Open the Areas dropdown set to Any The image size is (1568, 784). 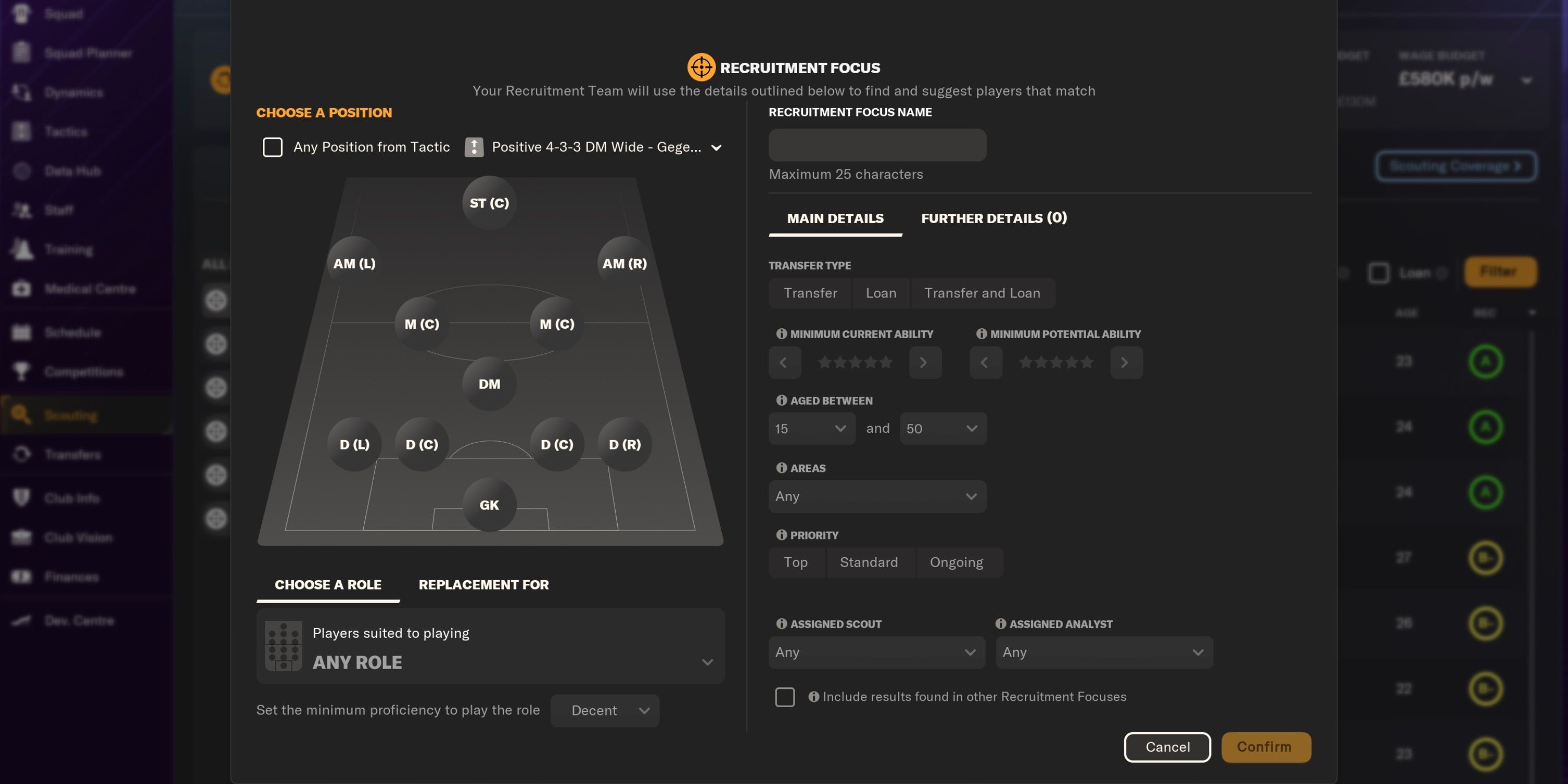pos(877,496)
